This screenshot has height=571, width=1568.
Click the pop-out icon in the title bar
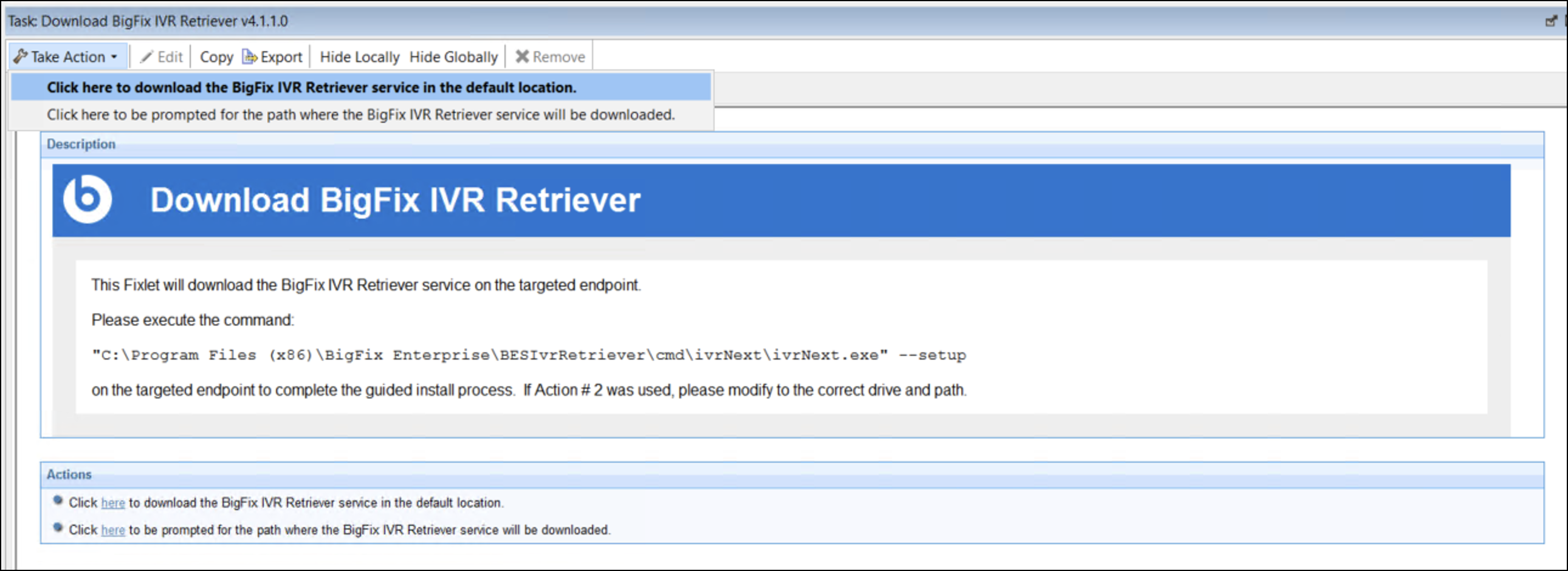1551,21
